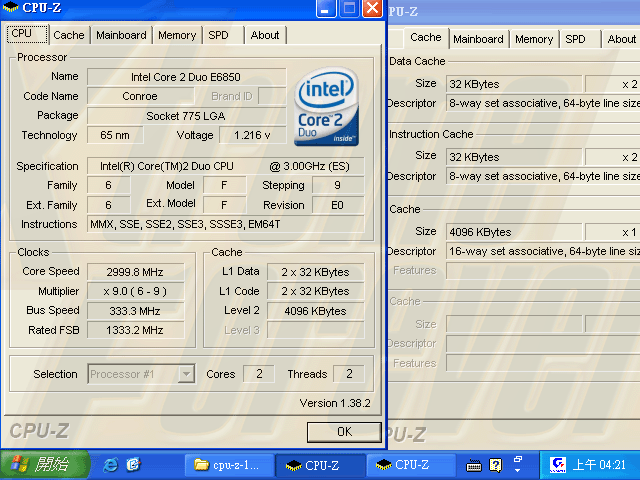Click the CPU-Z chip icon in the front window's title bar
The image size is (640, 480).
[11, 9]
